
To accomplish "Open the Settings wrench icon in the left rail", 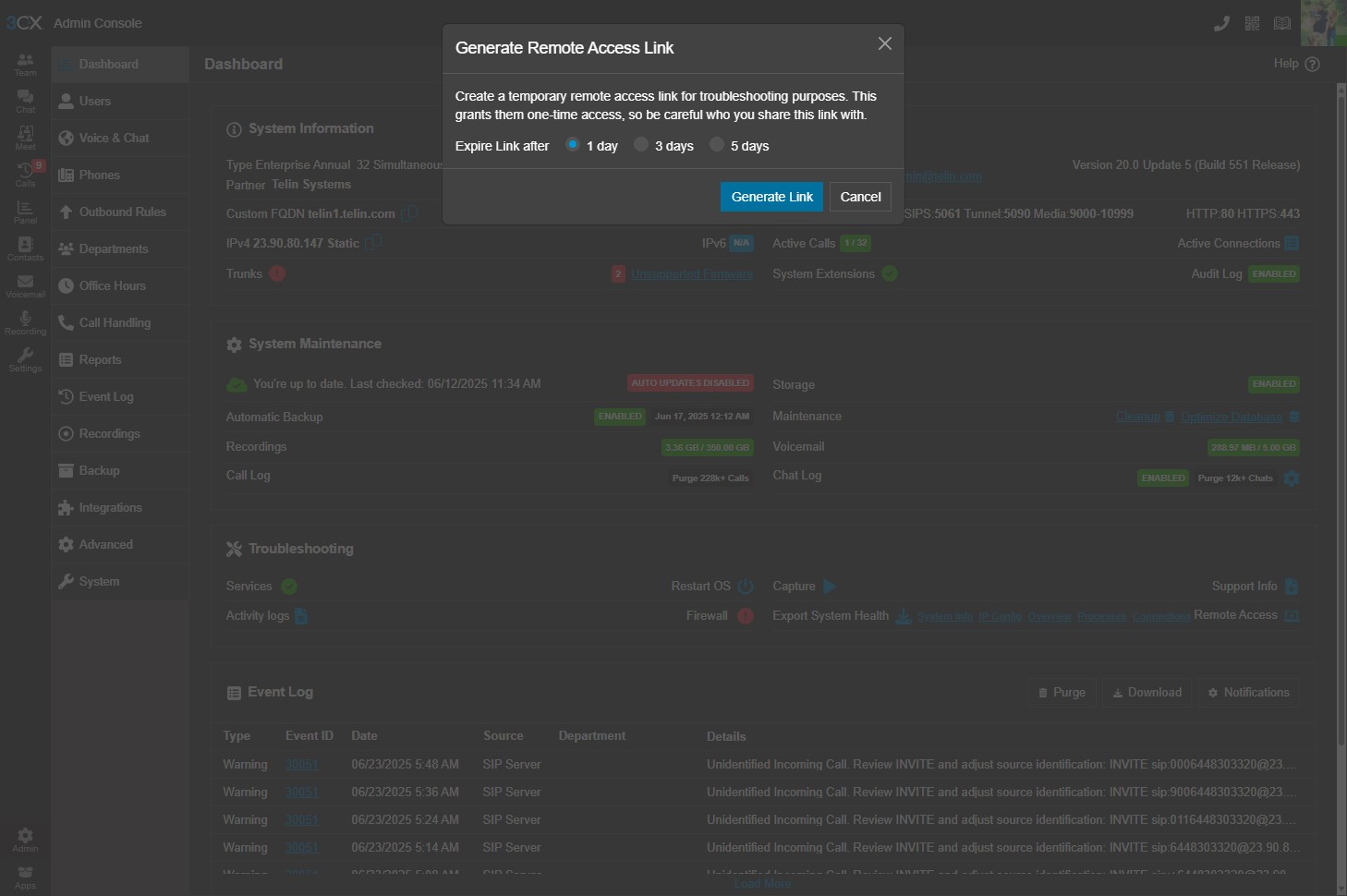I will (x=25, y=359).
